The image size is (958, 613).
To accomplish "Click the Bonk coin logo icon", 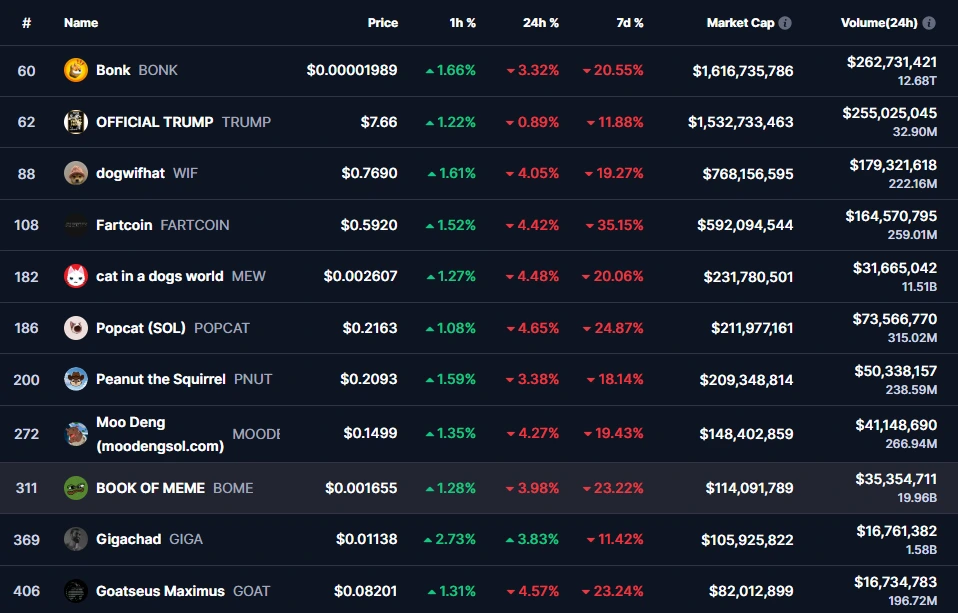I will [x=76, y=70].
